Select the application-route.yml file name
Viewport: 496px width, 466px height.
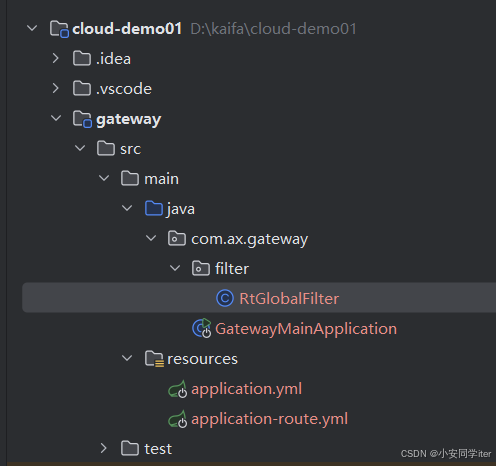point(270,419)
